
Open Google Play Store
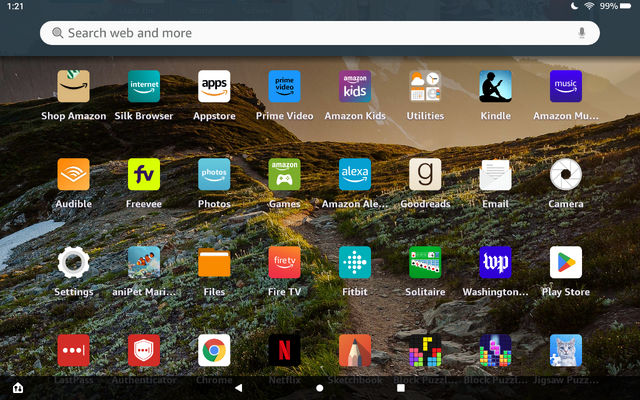pyautogui.click(x=566, y=262)
